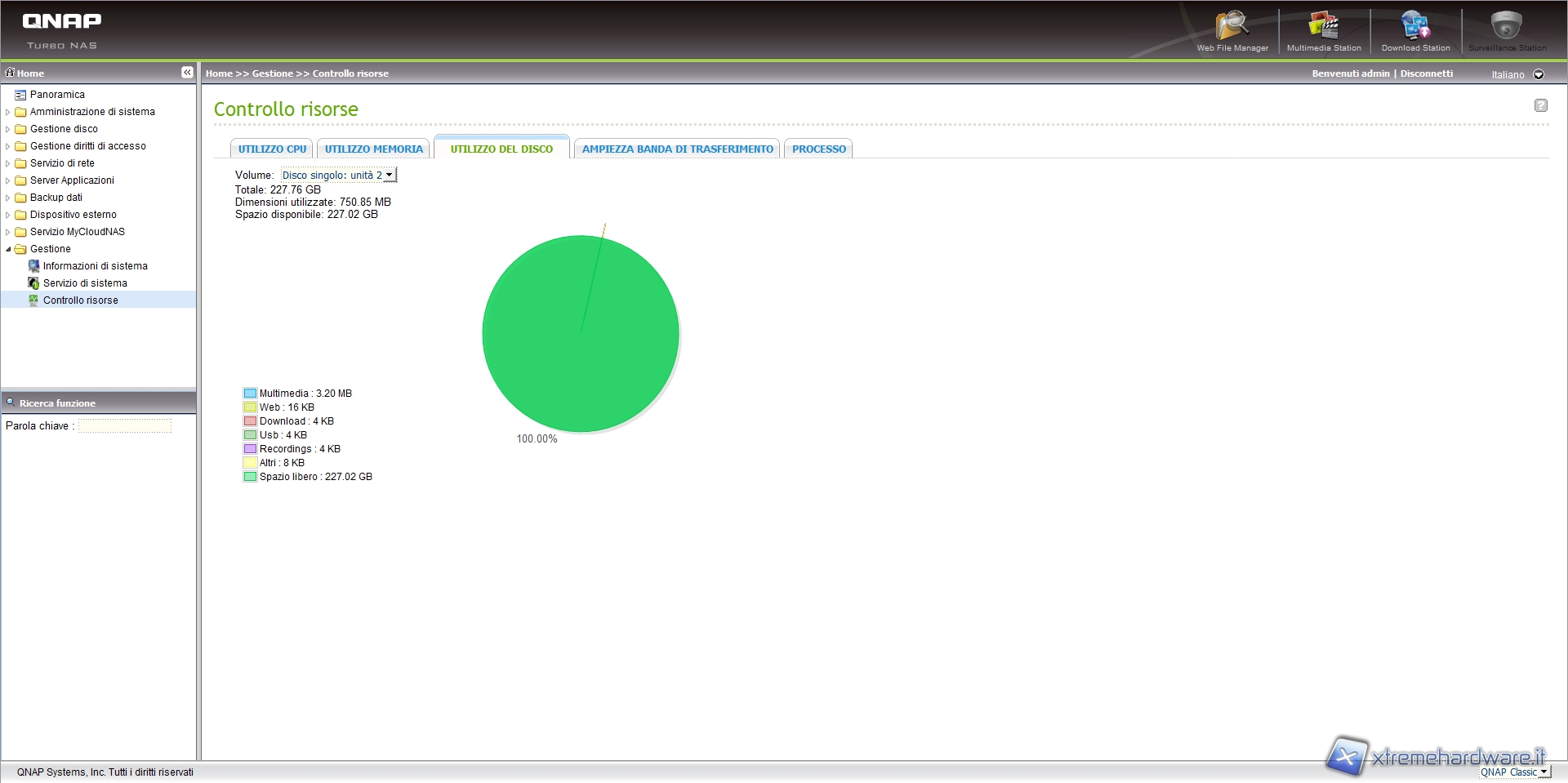Screen dimensions: 1568x783
Task: Expand the Gestione disco folder
Action: pos(8,129)
